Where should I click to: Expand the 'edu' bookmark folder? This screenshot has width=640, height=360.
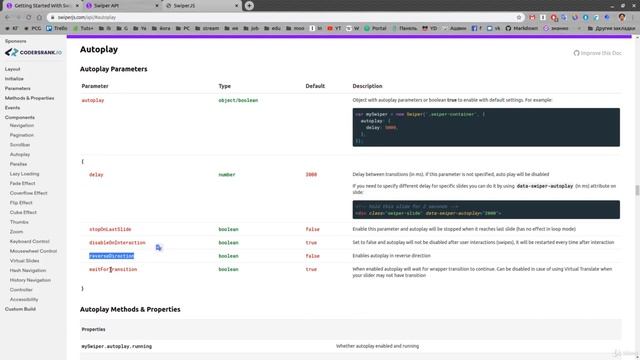tap(272, 29)
